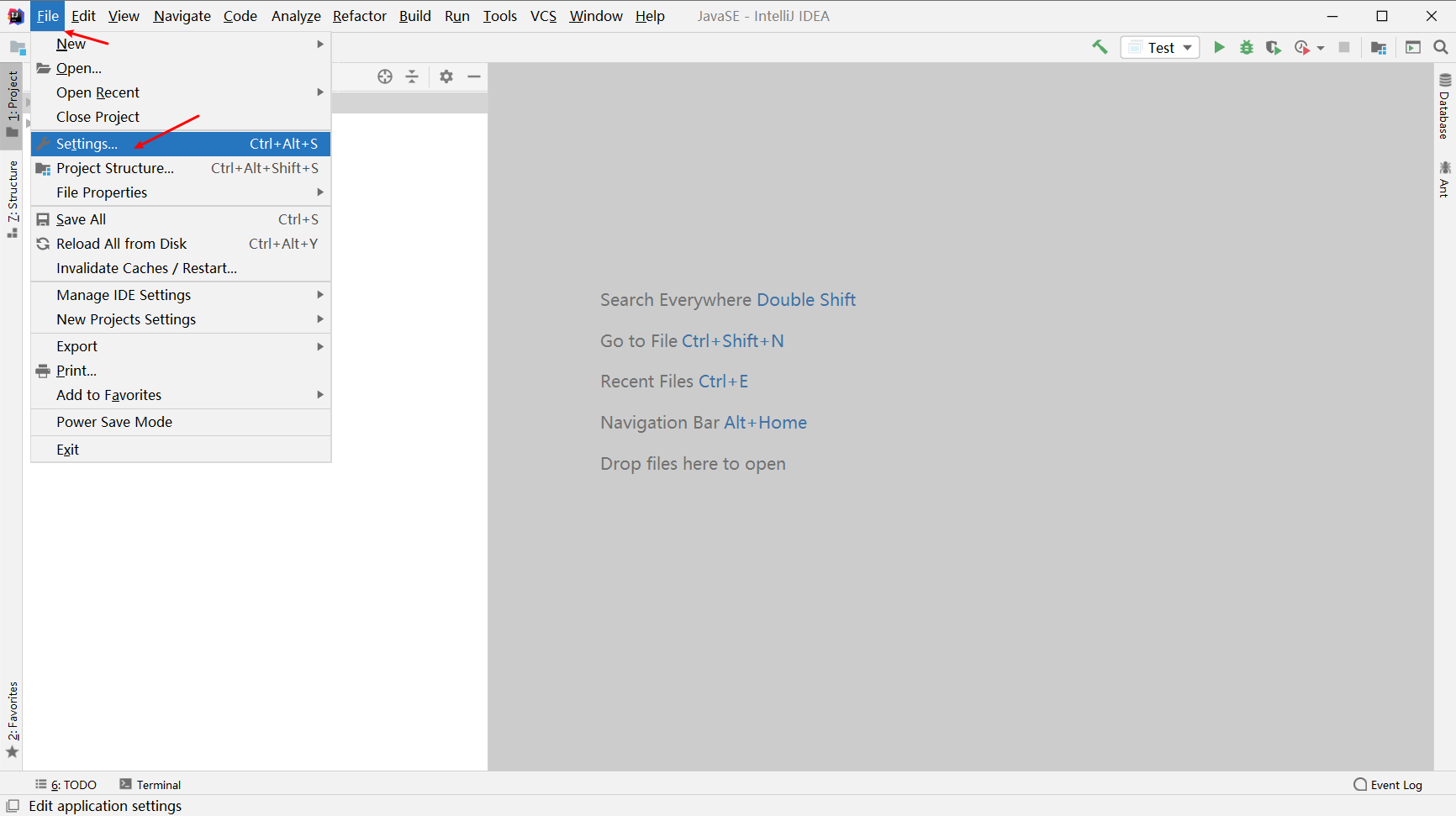Expand the Manage IDE Settings submenu
The width and height of the screenshot is (1456, 816).
[181, 295]
